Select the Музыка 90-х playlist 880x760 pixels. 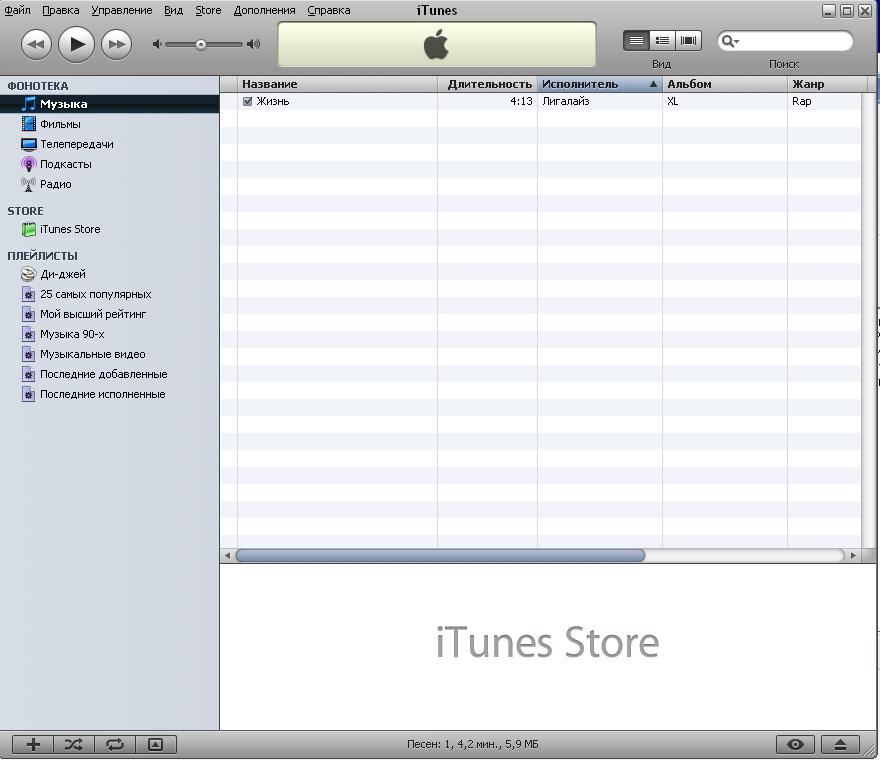[x=71, y=334]
